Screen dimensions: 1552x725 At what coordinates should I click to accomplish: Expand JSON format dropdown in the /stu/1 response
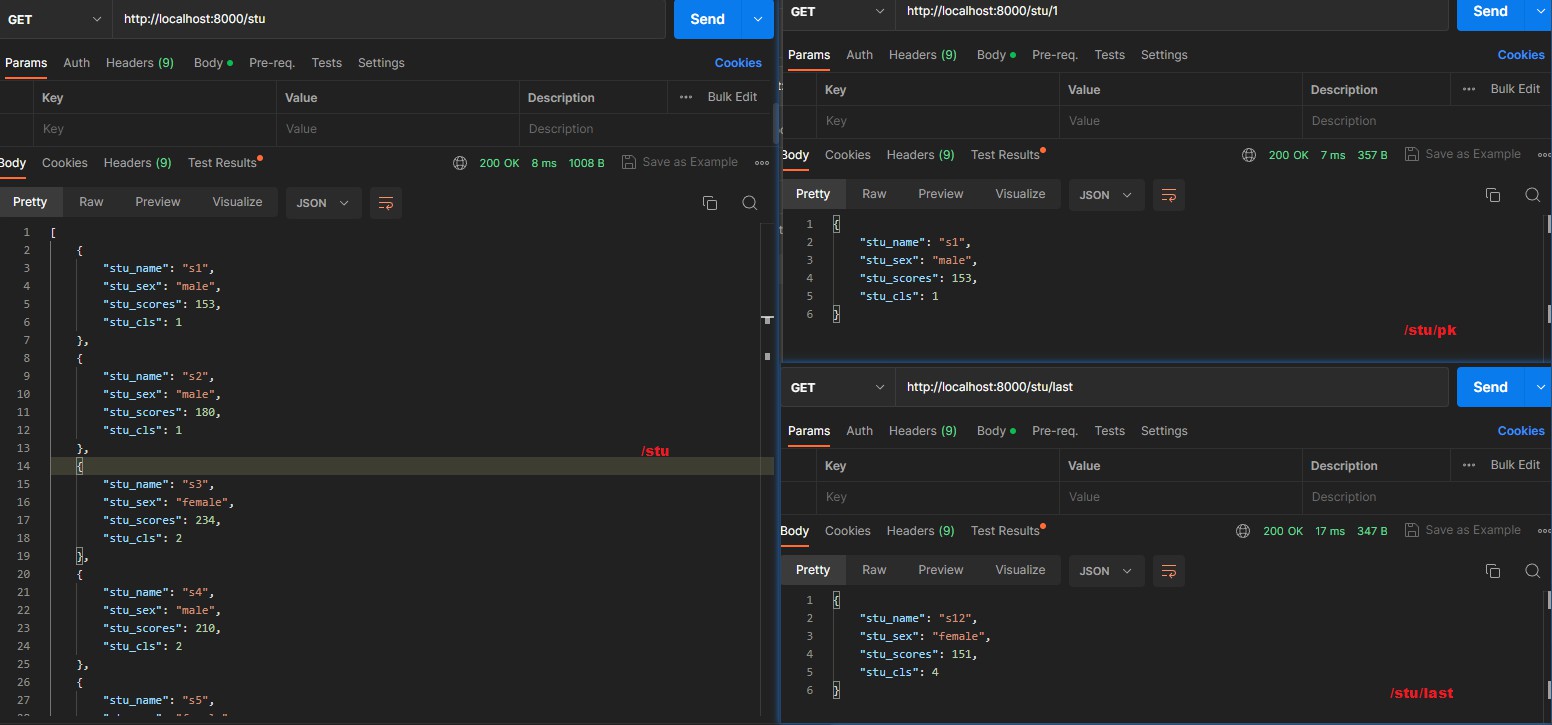pos(1106,195)
